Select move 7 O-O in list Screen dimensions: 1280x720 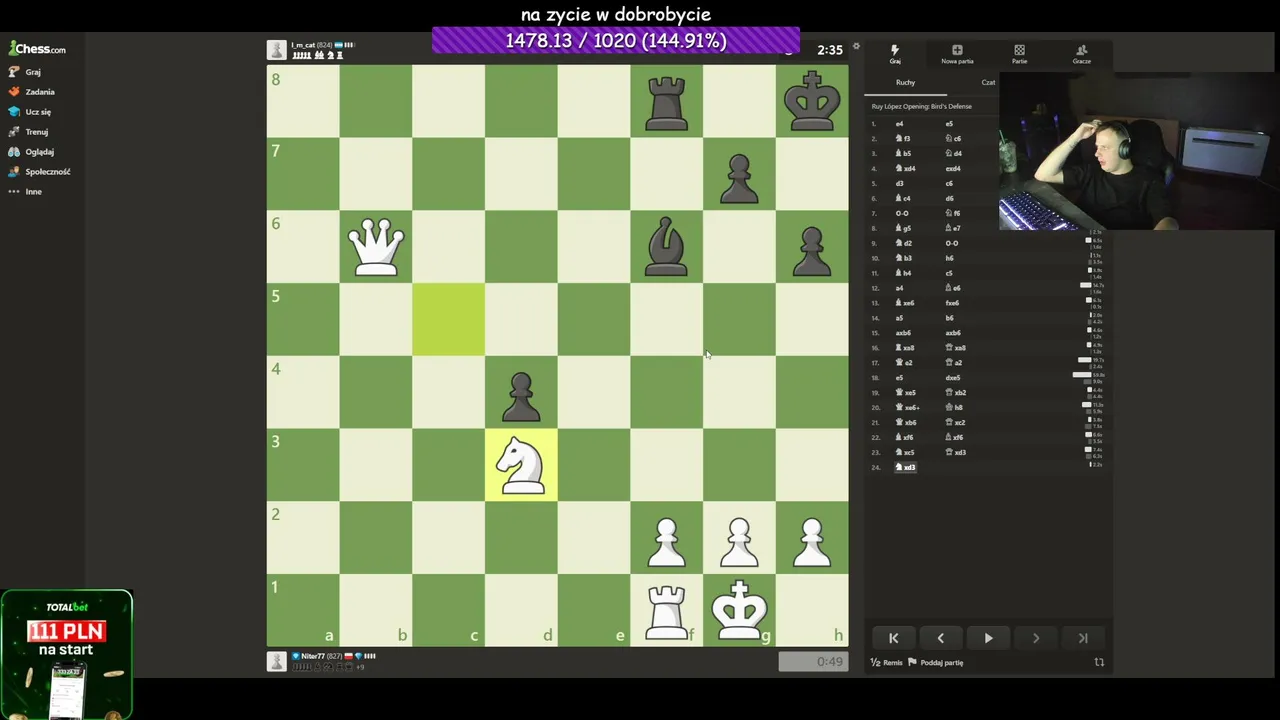pos(902,213)
